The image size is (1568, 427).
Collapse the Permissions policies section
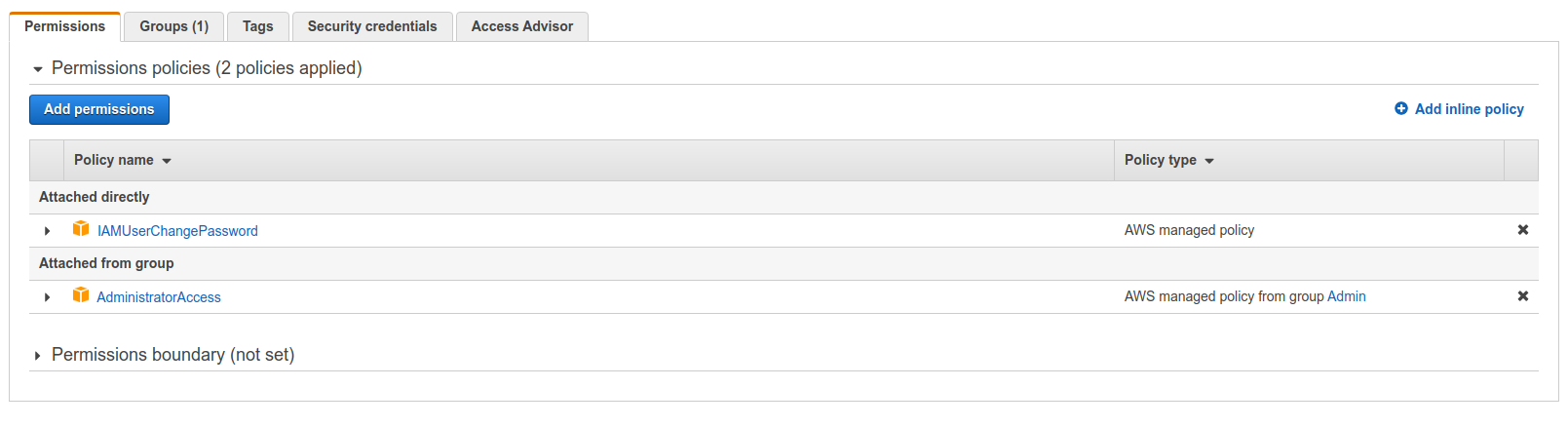point(38,69)
